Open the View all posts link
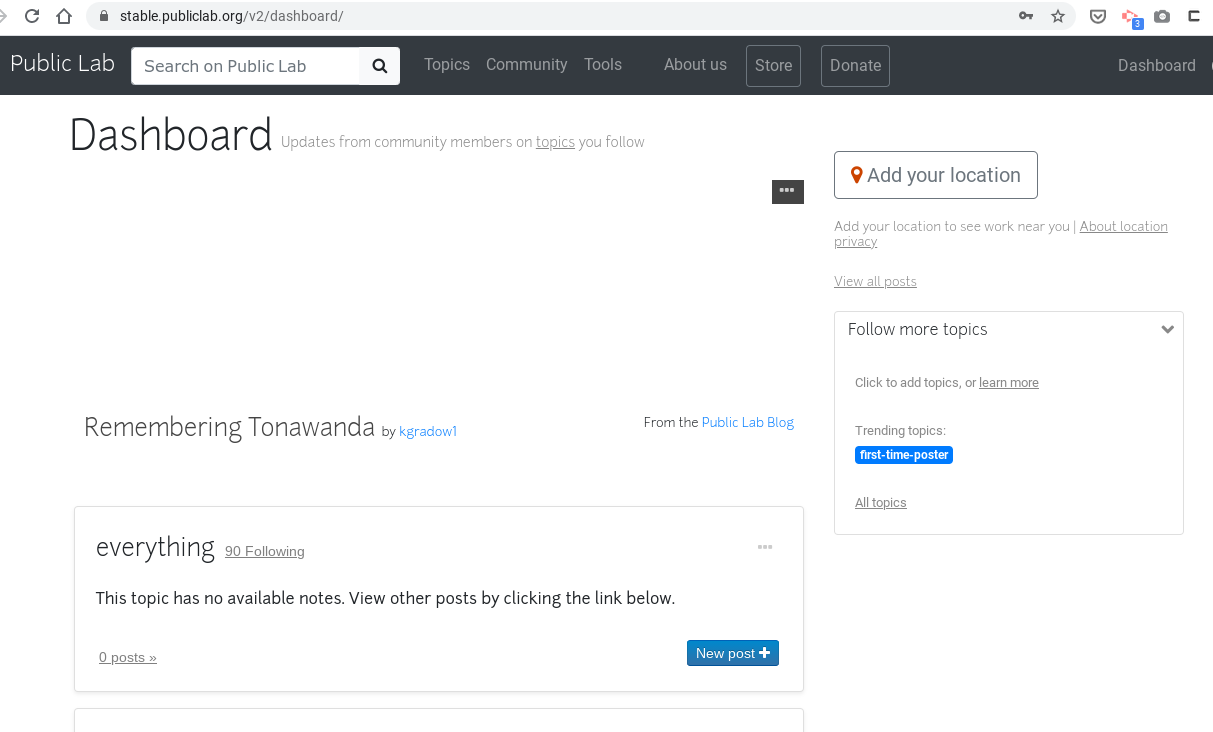This screenshot has height=732, width=1213. pos(875,281)
